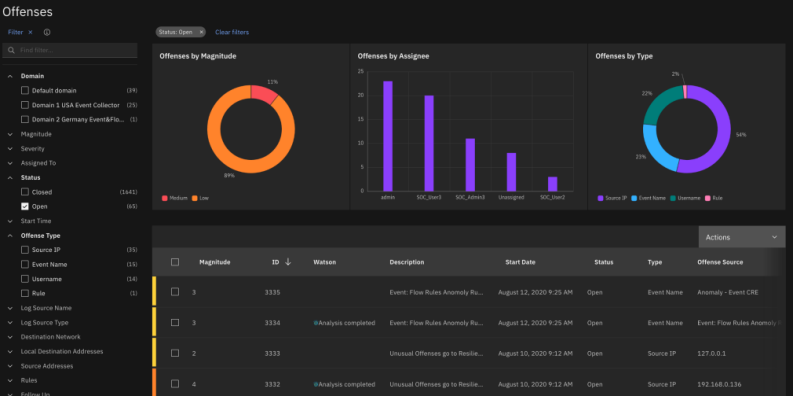Click offense source 192.168.0.136
This screenshot has height=396, width=793.
coord(718,384)
